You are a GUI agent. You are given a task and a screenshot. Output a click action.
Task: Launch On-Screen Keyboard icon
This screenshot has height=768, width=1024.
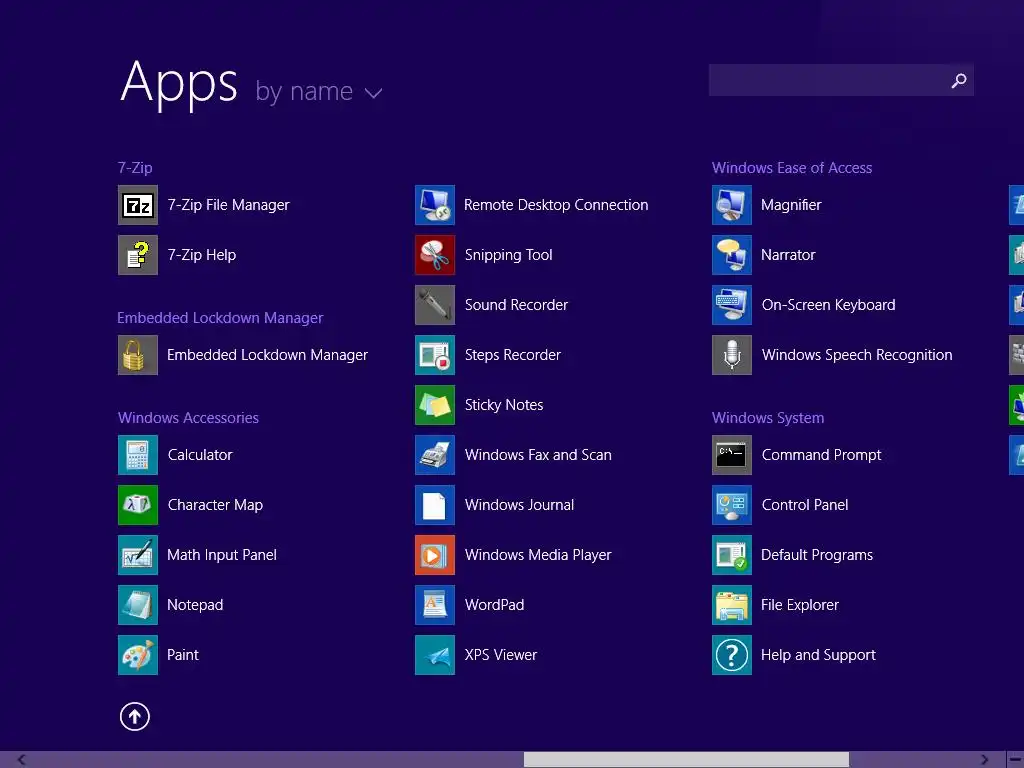click(732, 305)
